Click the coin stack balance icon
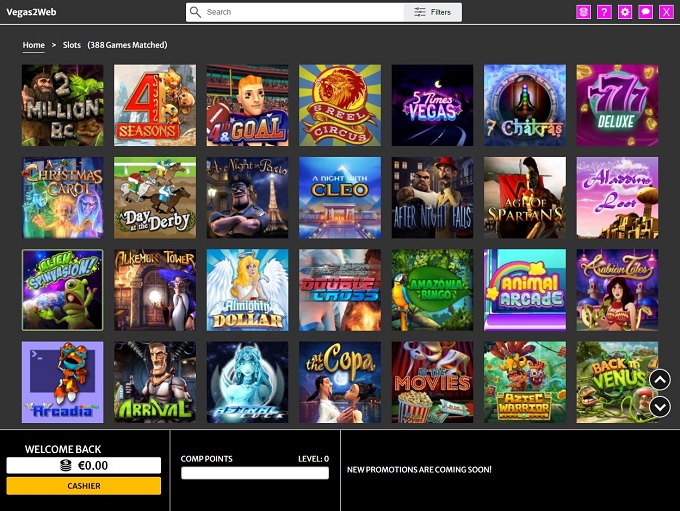 (x=66, y=466)
